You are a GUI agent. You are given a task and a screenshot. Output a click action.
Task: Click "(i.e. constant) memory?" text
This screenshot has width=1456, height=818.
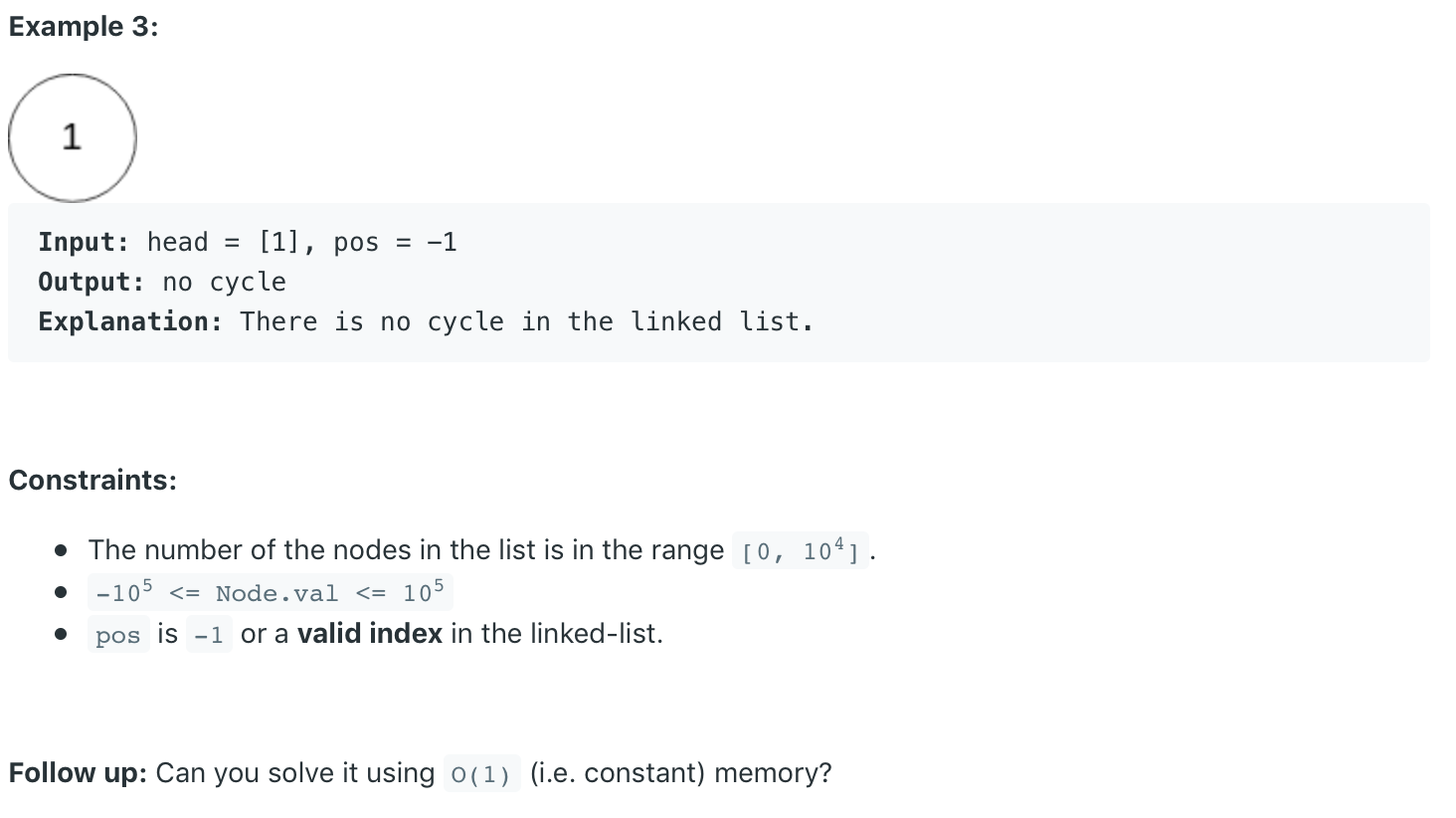click(x=680, y=773)
